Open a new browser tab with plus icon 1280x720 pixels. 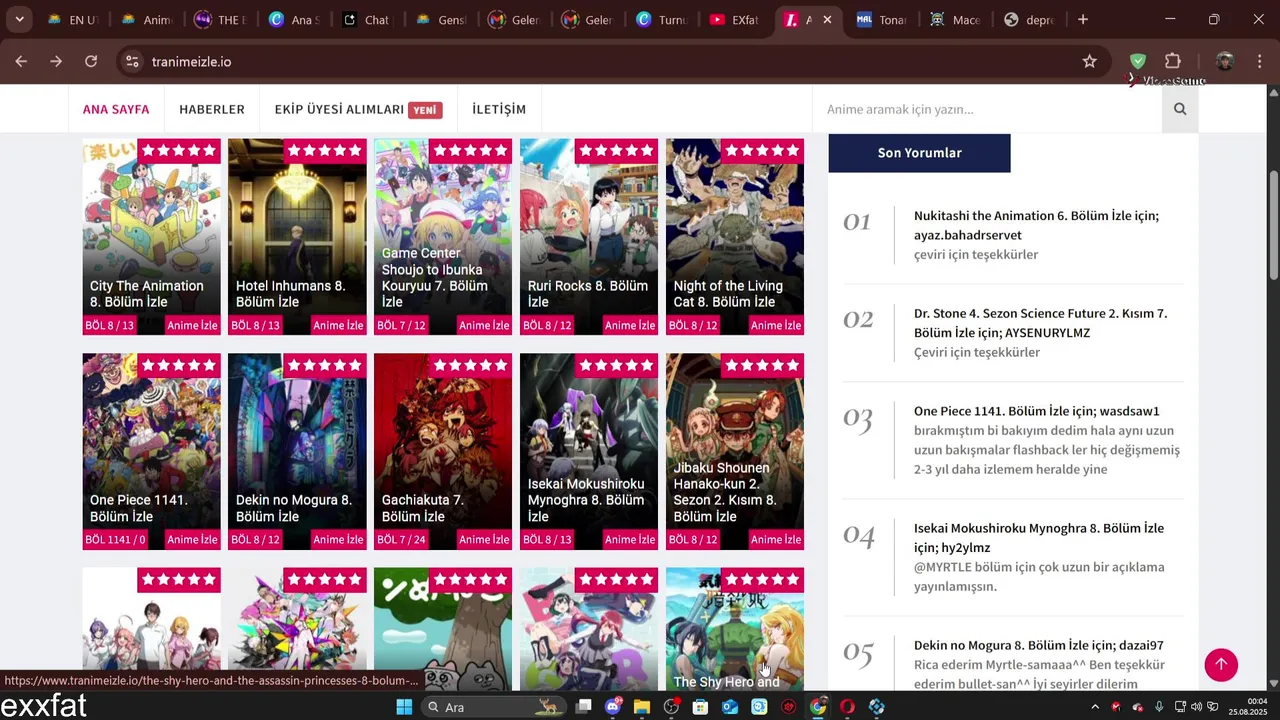[x=1082, y=19]
